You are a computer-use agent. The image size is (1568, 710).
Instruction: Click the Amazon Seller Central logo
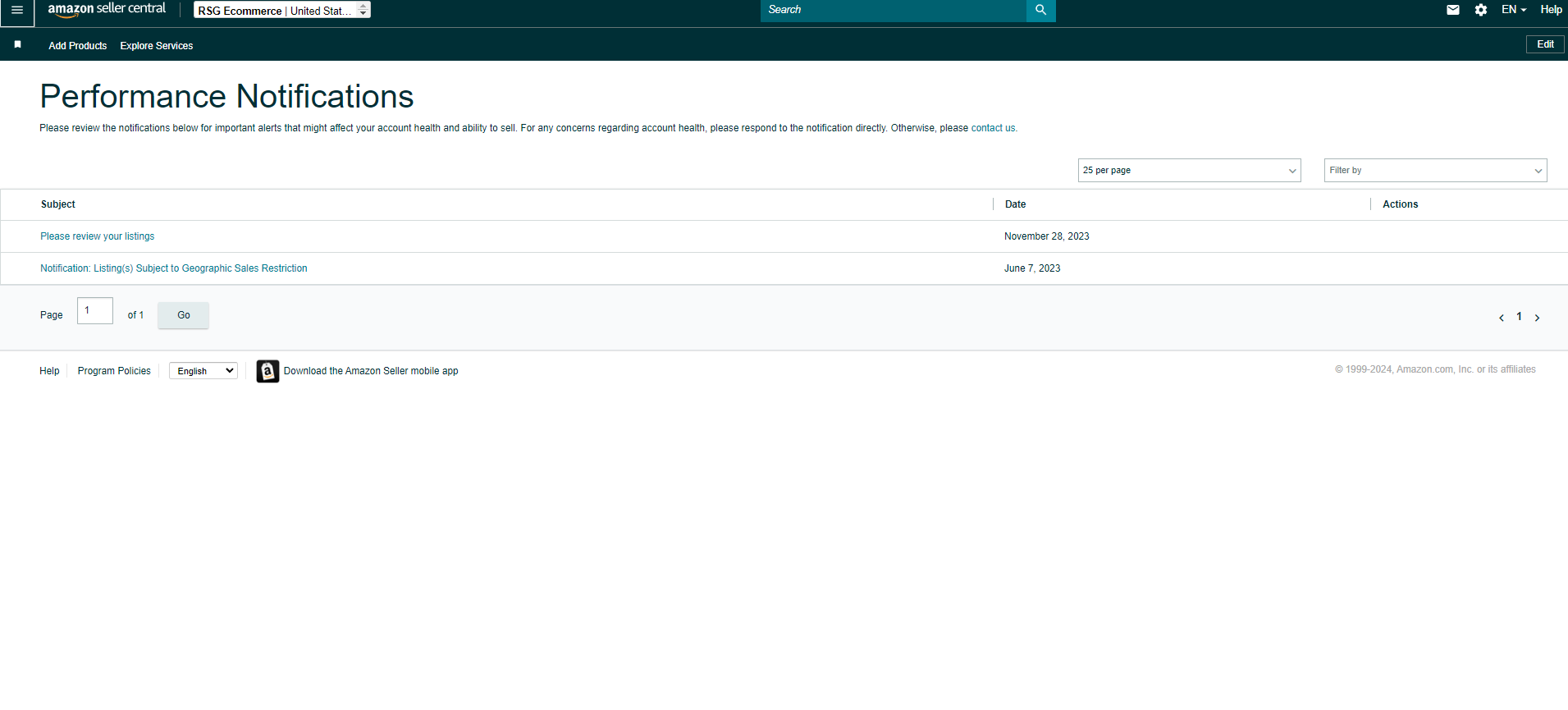point(107,9)
